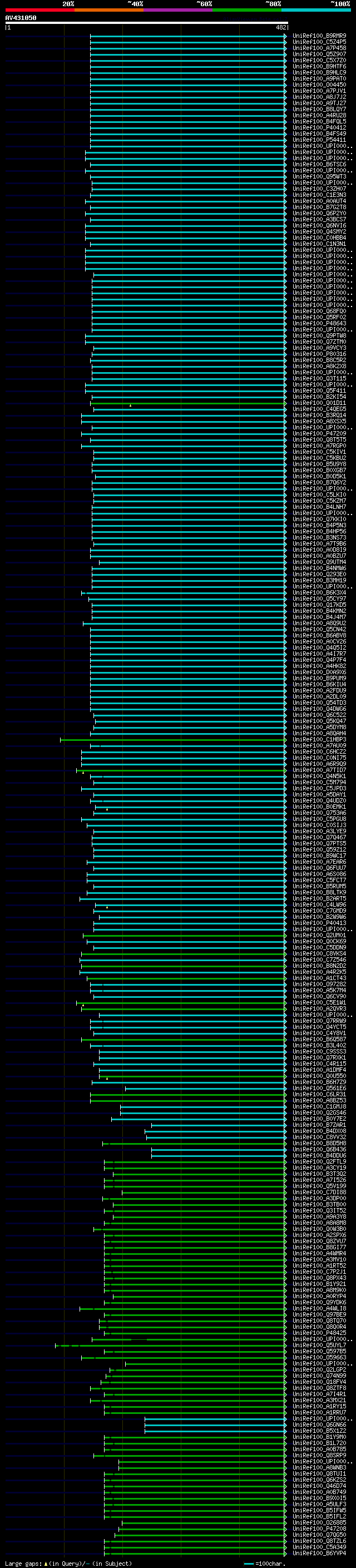
Task: Select the UniRef100_C0HBB4 label
Action: (x=319, y=238)
